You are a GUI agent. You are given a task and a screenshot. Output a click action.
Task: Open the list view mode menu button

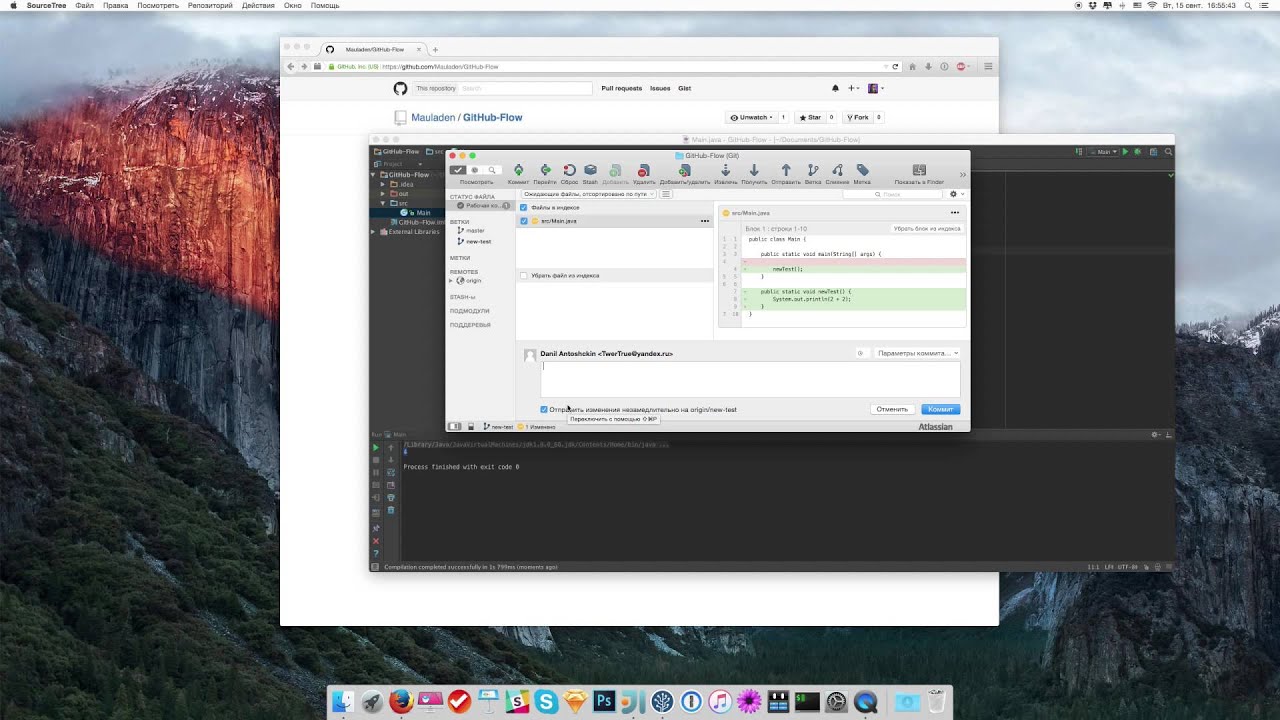pos(666,194)
